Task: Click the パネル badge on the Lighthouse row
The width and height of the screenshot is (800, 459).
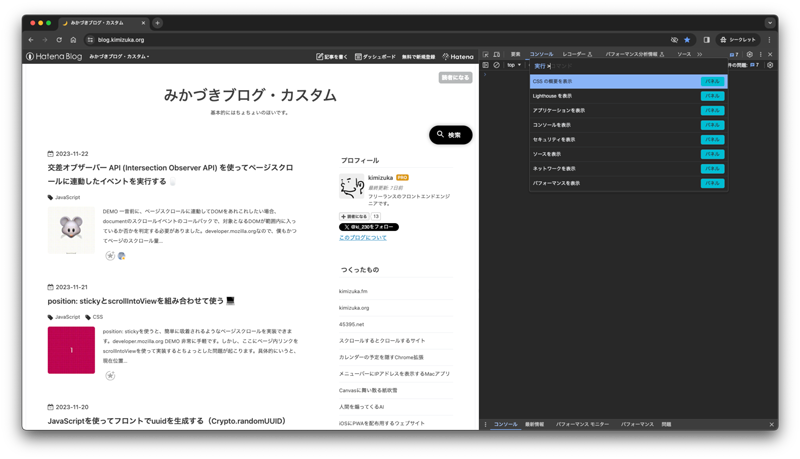Action: (712, 96)
